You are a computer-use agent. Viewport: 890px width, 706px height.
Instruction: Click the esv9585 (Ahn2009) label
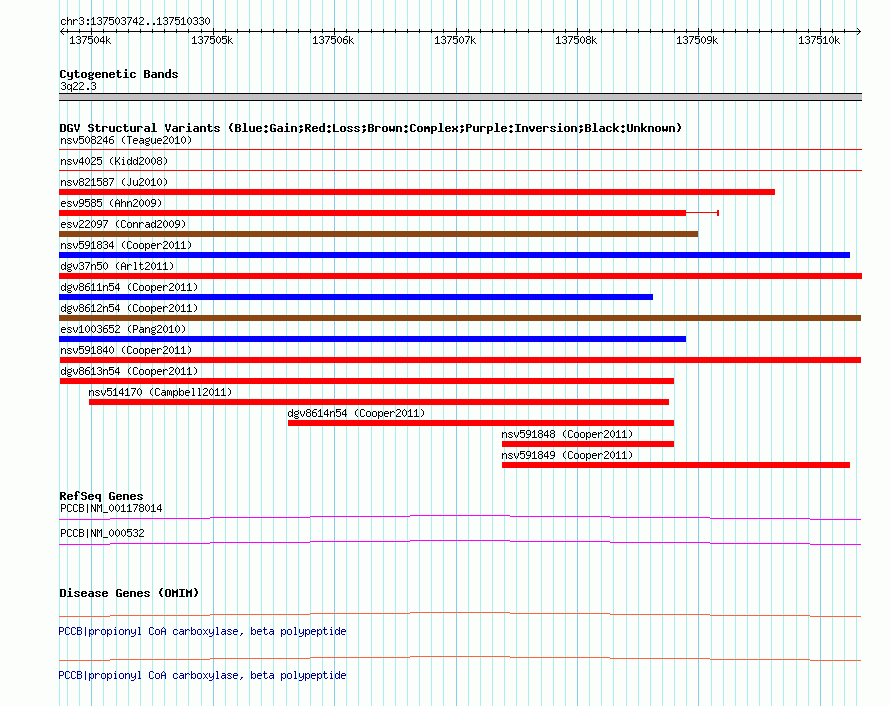point(111,203)
